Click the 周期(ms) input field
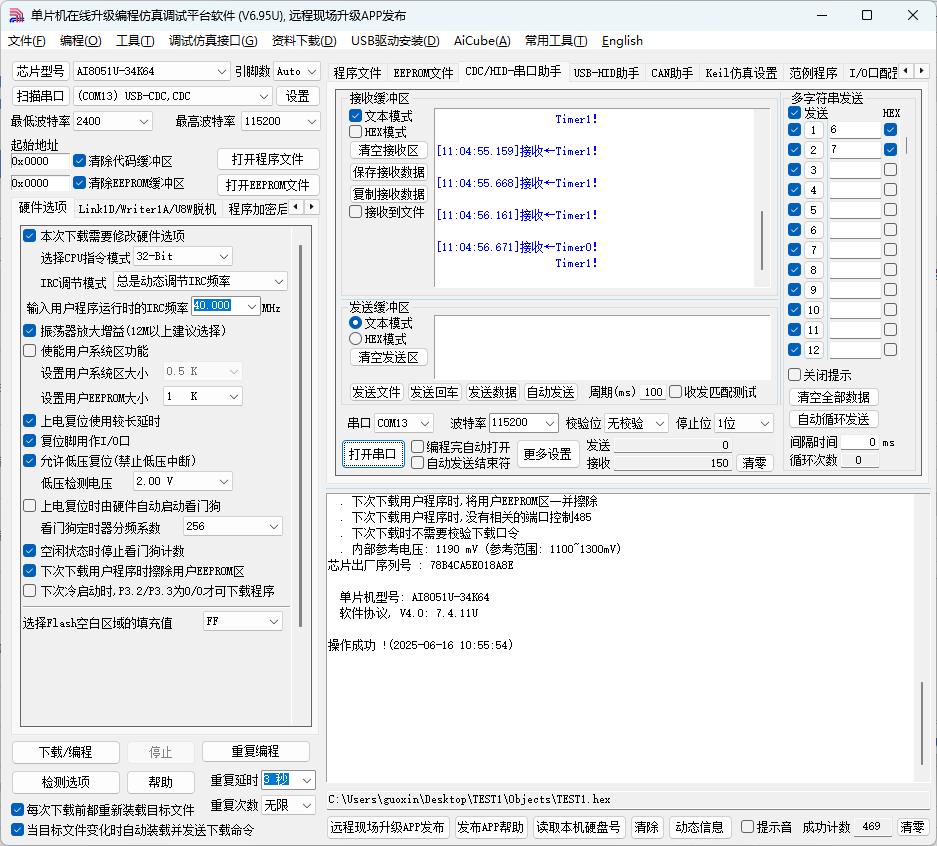 [x=653, y=392]
